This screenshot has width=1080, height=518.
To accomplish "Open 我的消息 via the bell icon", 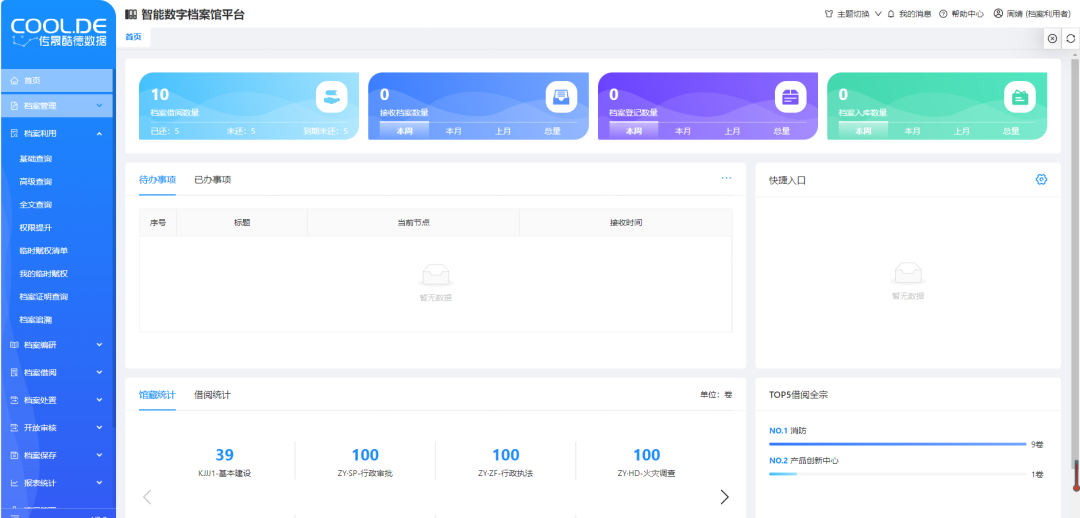I will (891, 14).
